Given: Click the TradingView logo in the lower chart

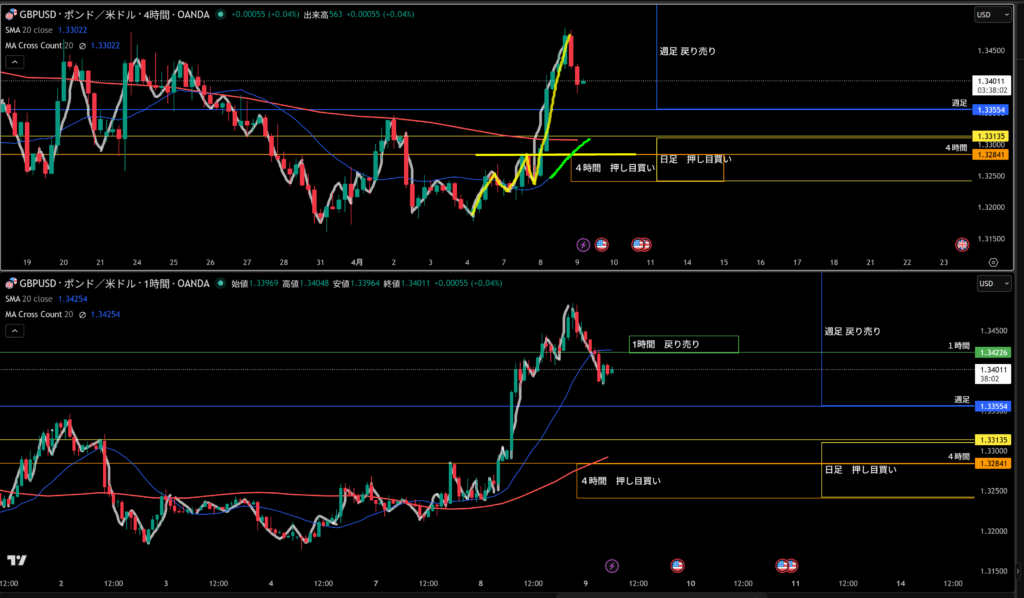Looking at the screenshot, I should (x=16, y=561).
